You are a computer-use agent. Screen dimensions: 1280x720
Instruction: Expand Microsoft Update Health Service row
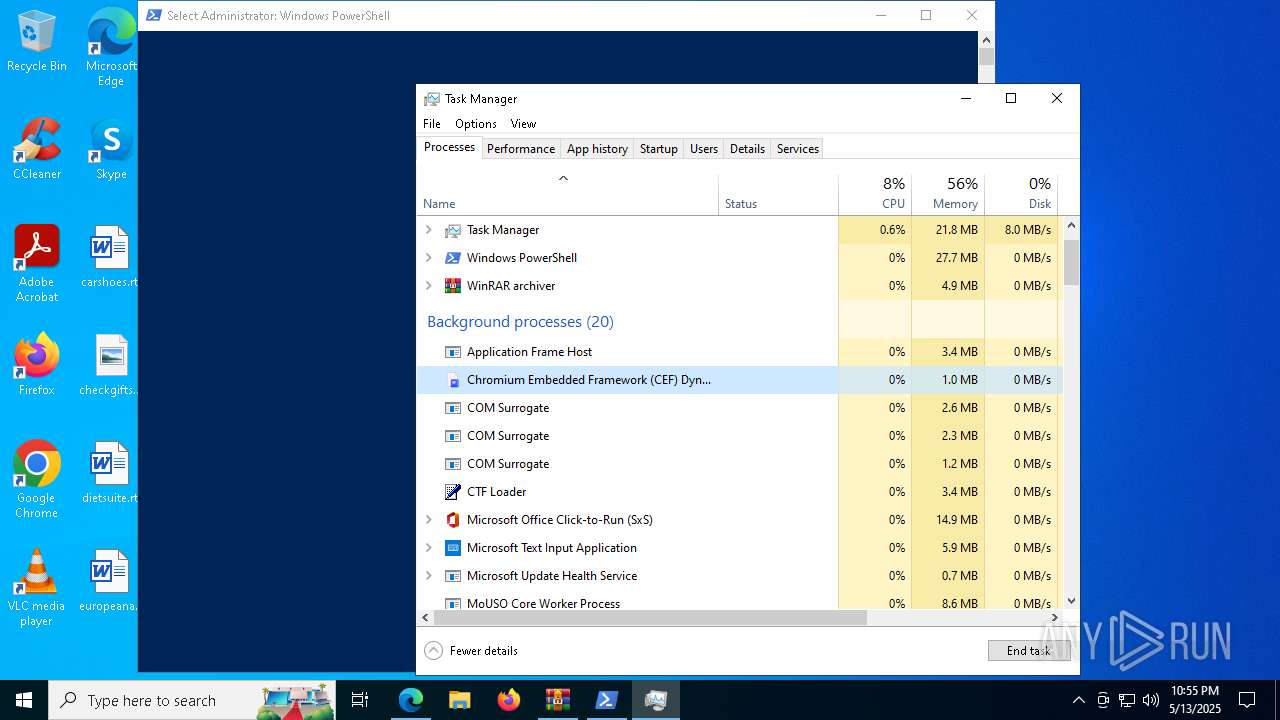coord(429,576)
